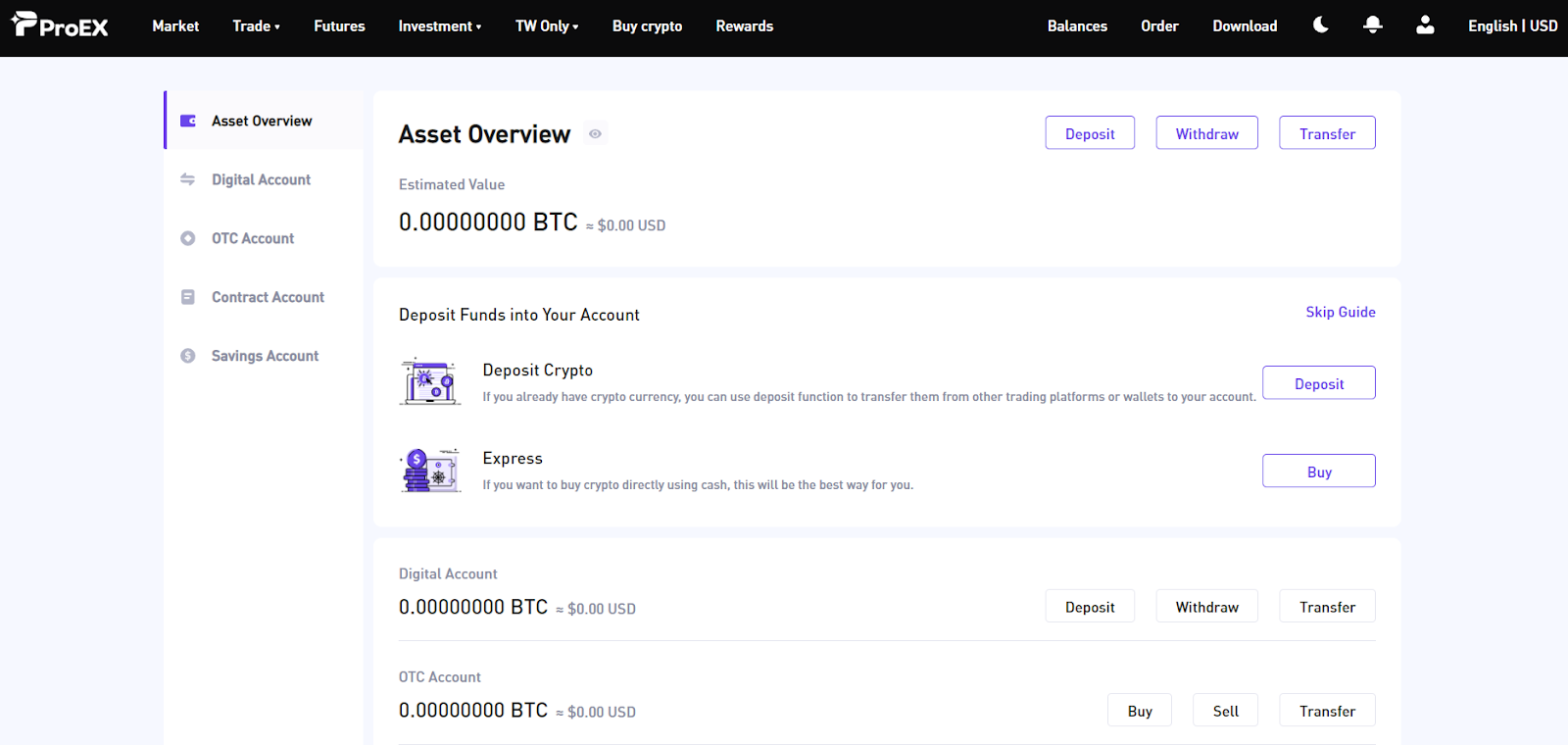Viewport: 1568px width, 745px height.
Task: Click Withdraw in Digital Account row
Action: 1206,607
